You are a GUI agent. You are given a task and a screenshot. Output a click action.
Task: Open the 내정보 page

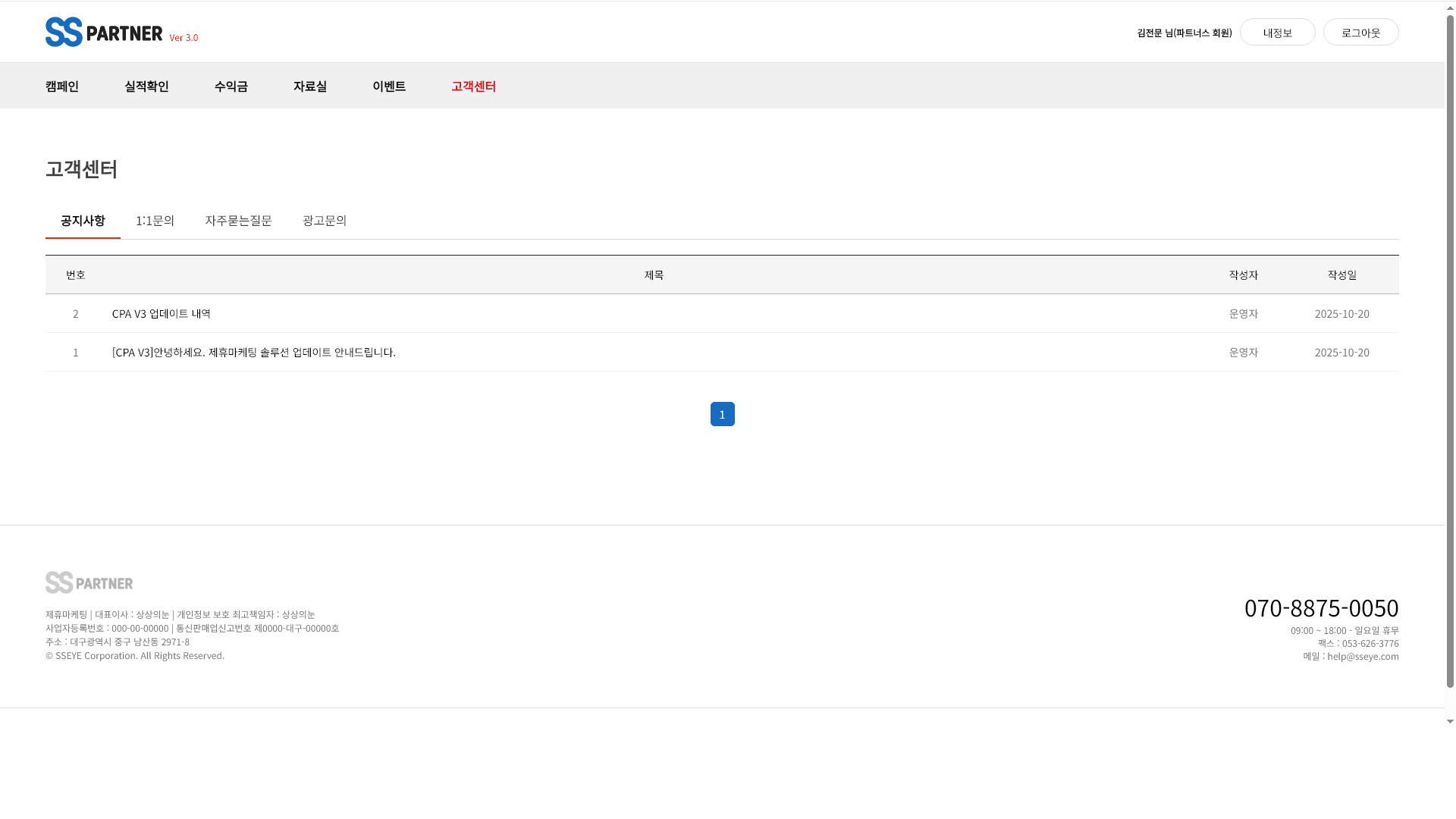(x=1277, y=33)
